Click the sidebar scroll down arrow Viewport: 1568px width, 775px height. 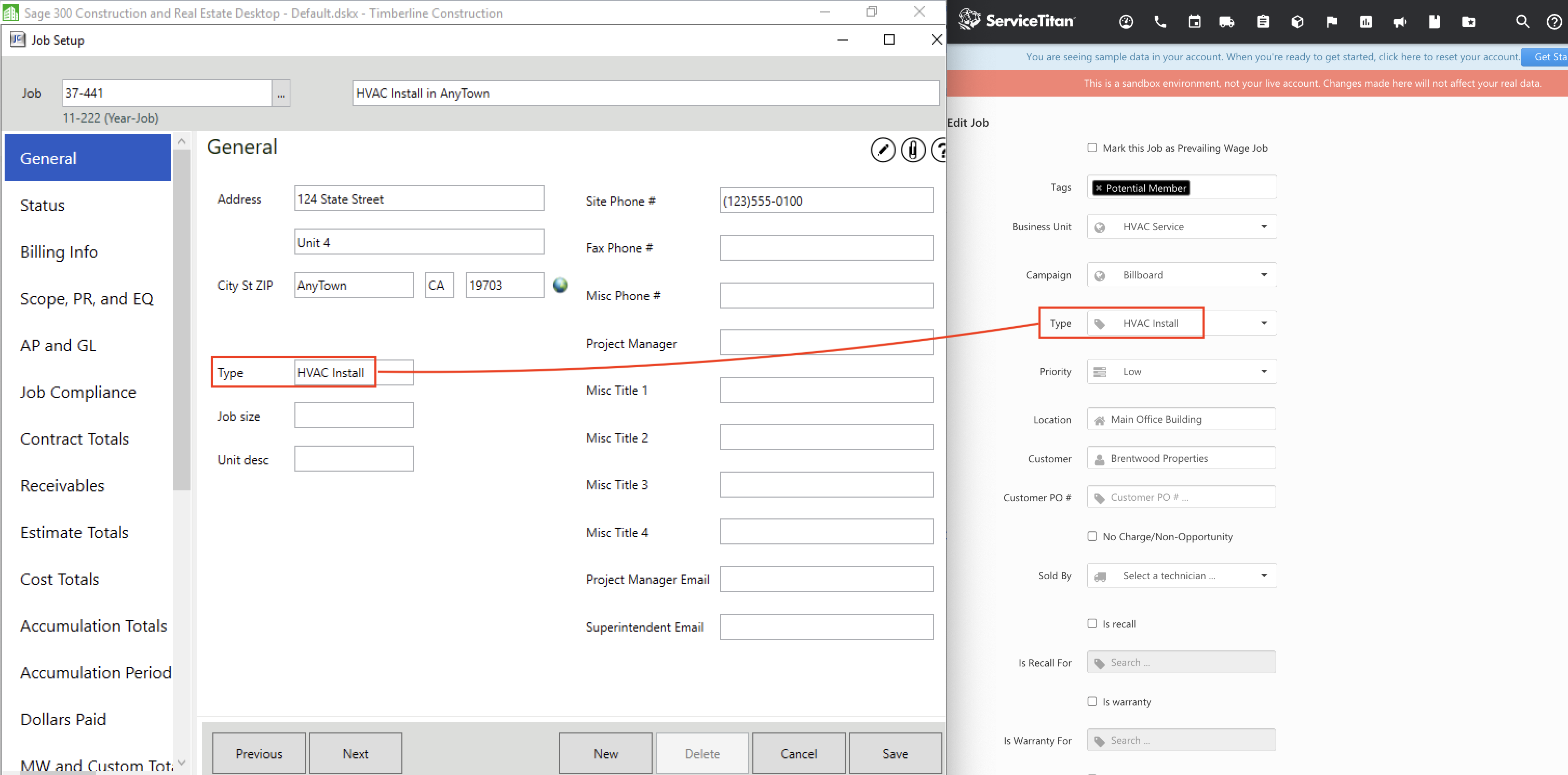181,762
